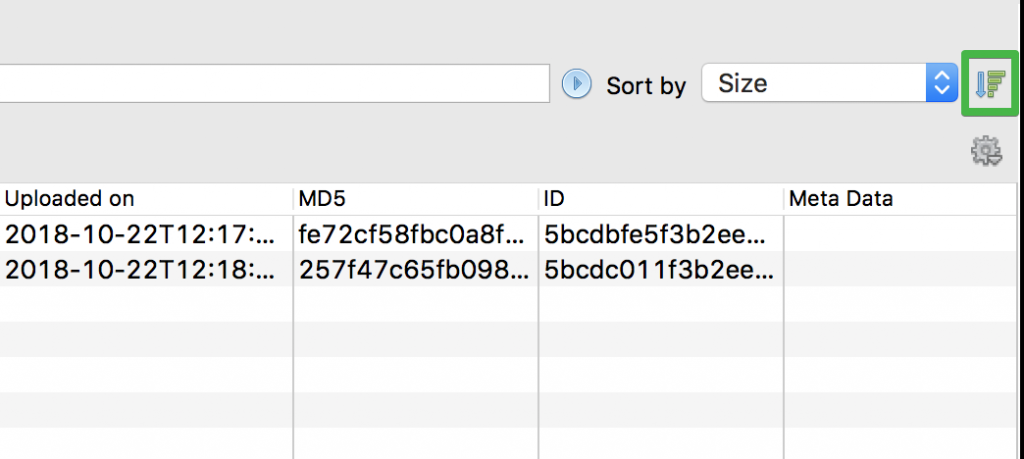The height and width of the screenshot is (459, 1024).
Task: Click the divider between MD5 and ID headers
Action: pyautogui.click(x=538, y=199)
